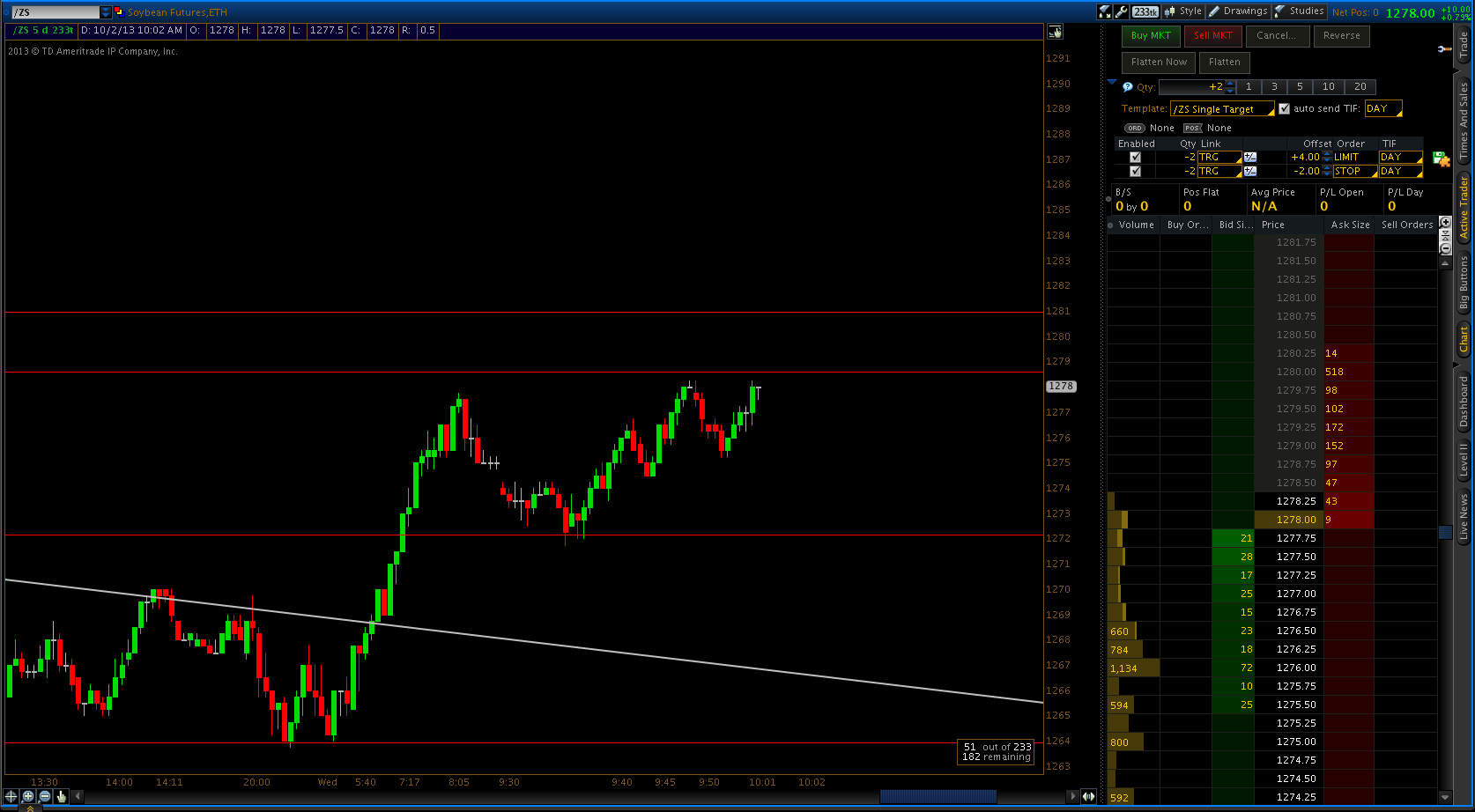Viewport: 1475px width, 812px height.
Task: Switch to the Active Trader side tab
Action: (x=1464, y=207)
